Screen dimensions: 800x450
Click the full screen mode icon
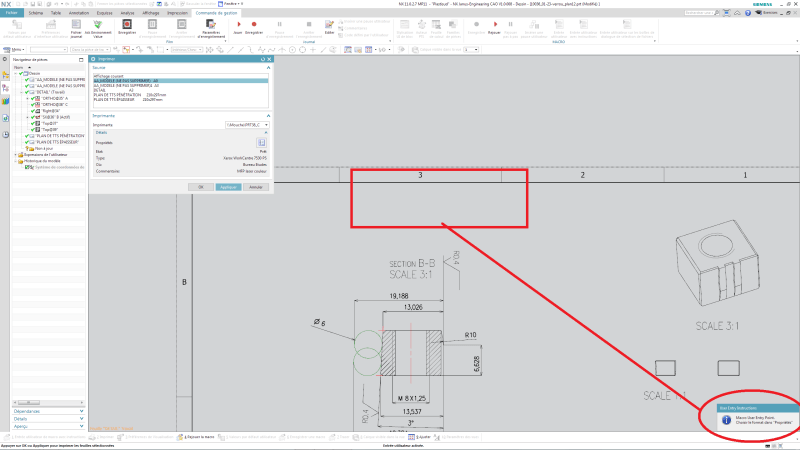point(727,13)
